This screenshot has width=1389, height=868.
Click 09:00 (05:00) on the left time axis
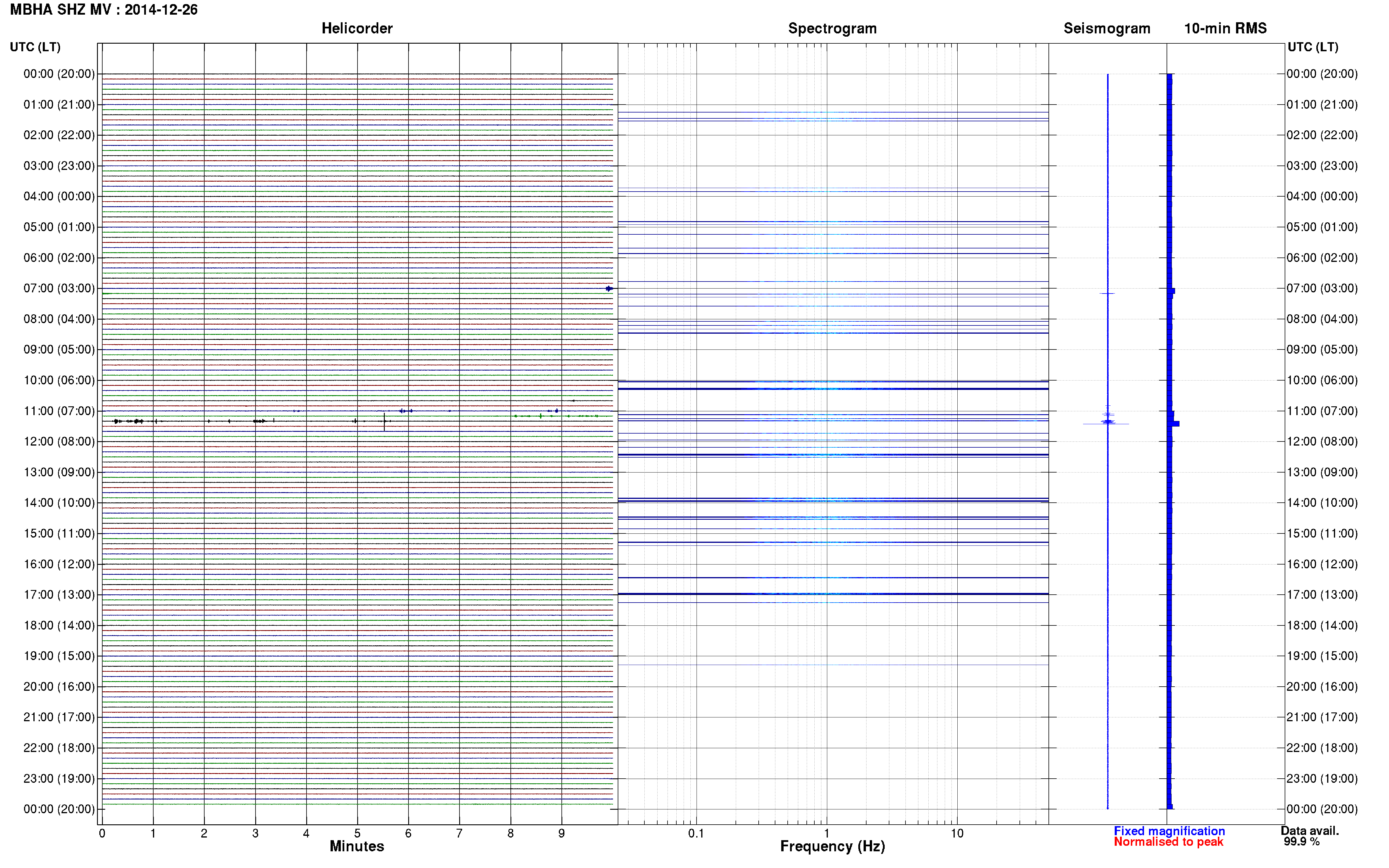coord(59,349)
